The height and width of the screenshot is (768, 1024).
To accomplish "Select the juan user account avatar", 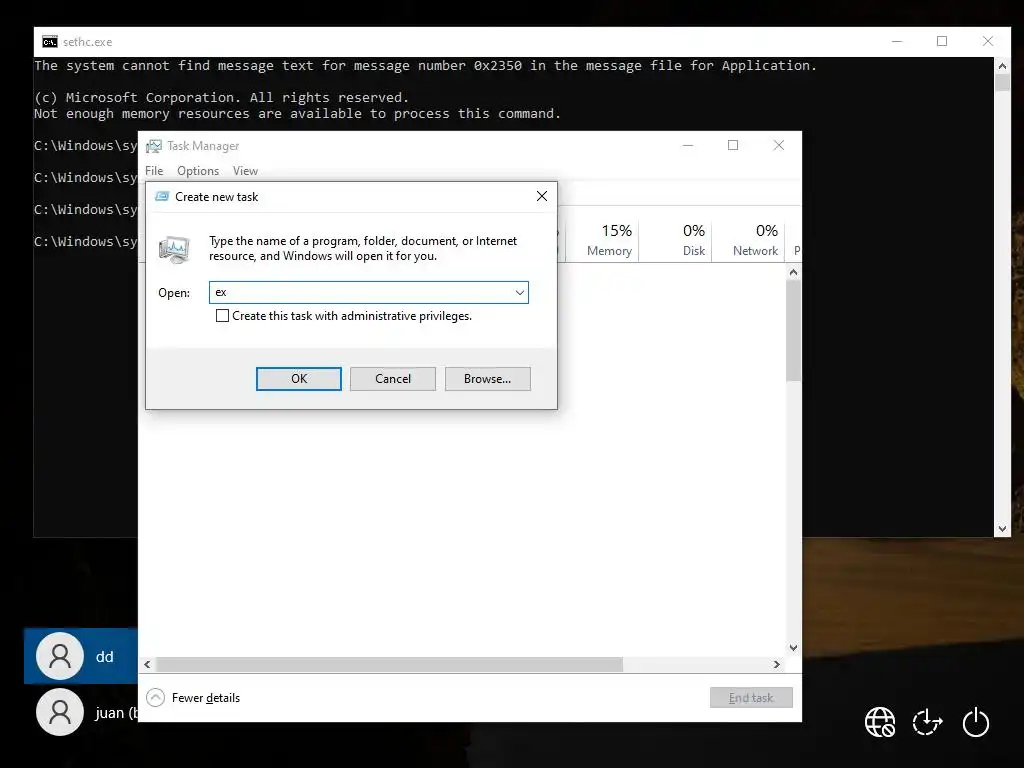I will pos(59,712).
